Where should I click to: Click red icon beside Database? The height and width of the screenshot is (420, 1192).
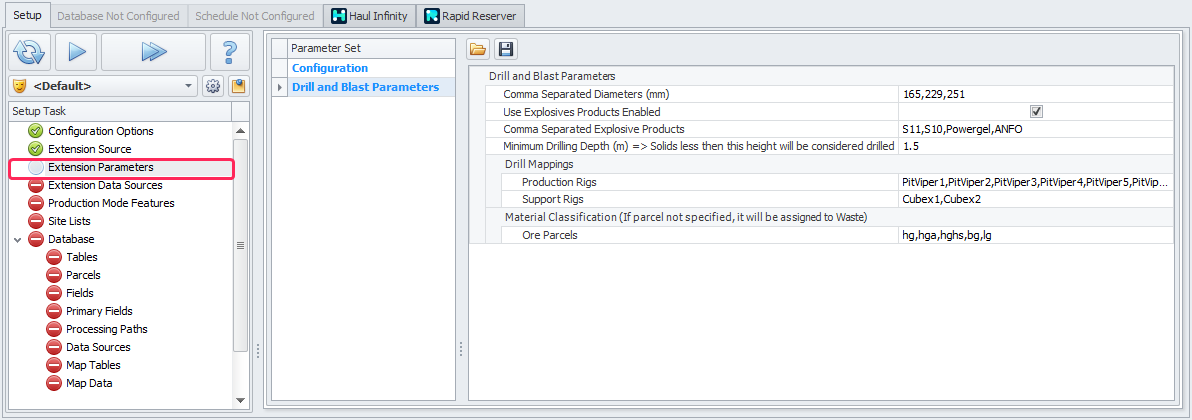click(x=36, y=239)
